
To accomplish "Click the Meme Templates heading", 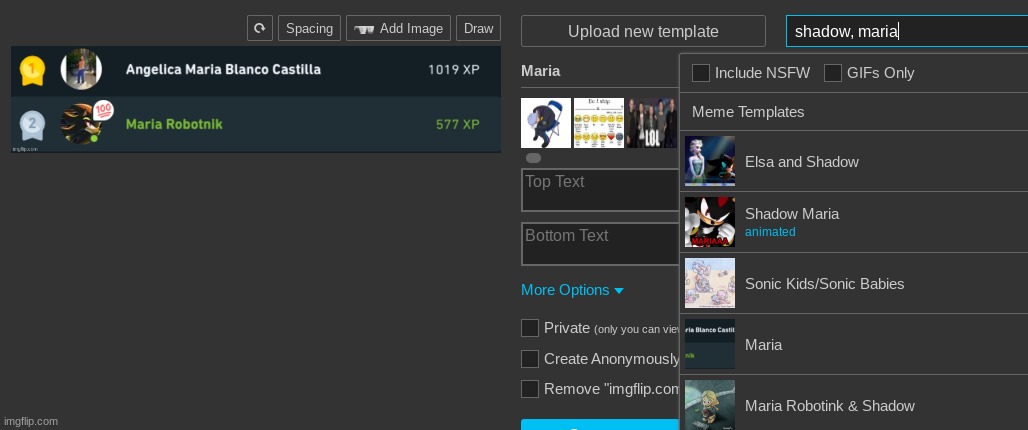I will pyautogui.click(x=748, y=111).
